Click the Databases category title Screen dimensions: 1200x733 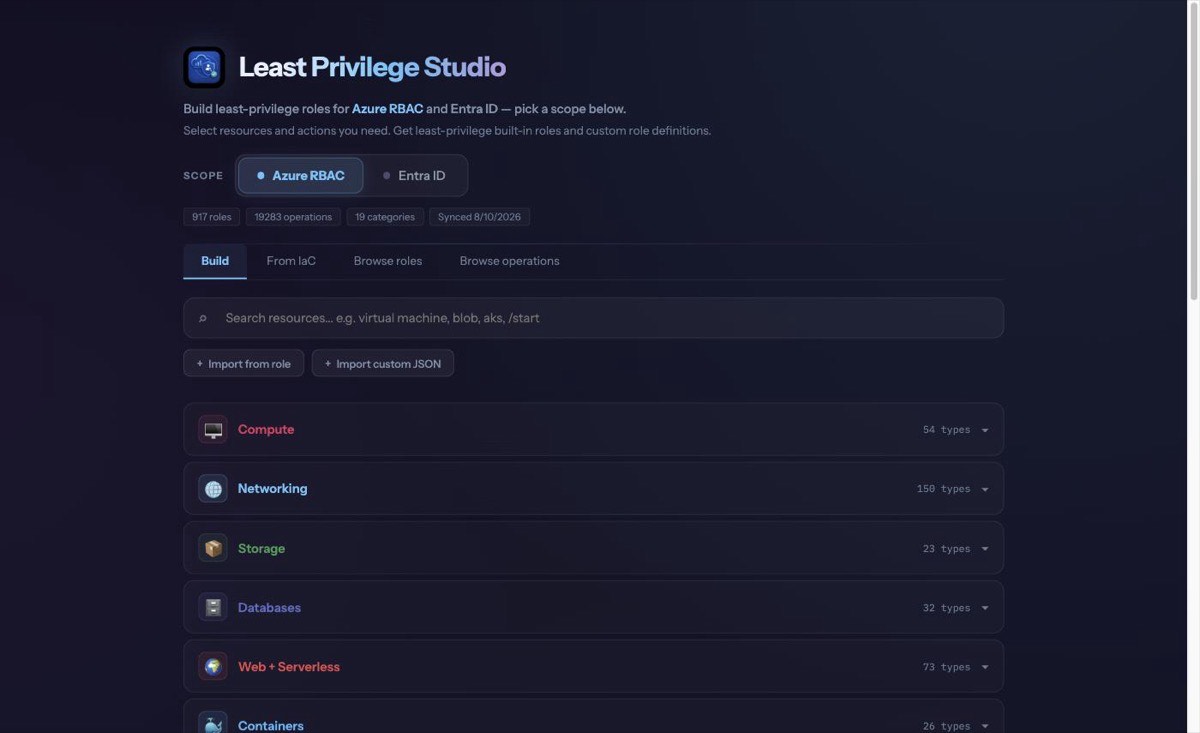[x=269, y=607]
